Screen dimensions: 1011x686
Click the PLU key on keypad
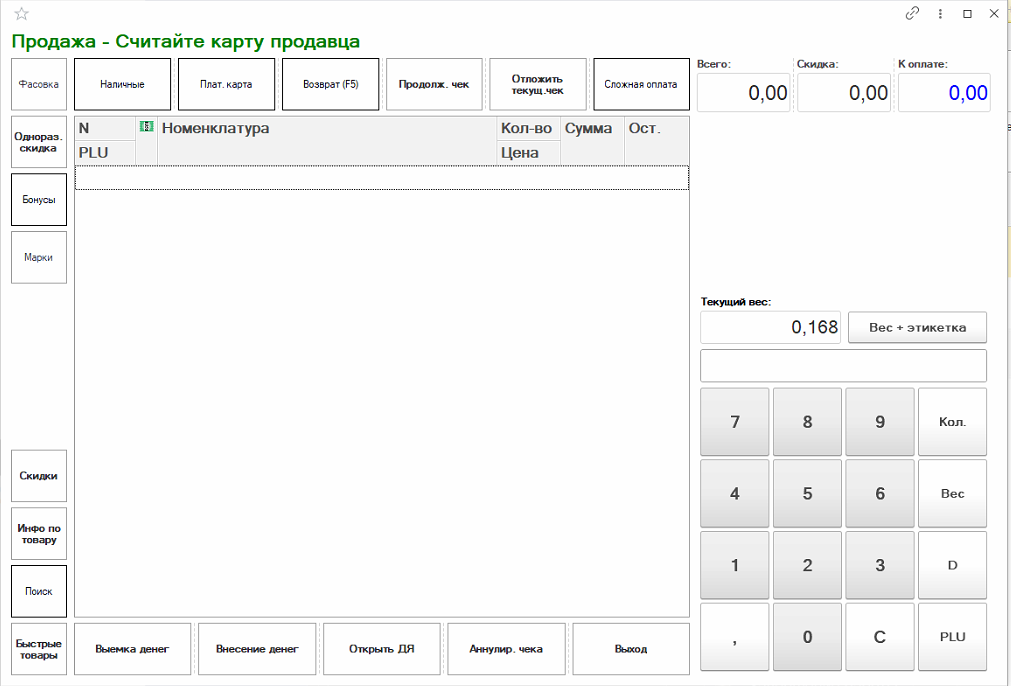pyautogui.click(x=952, y=637)
